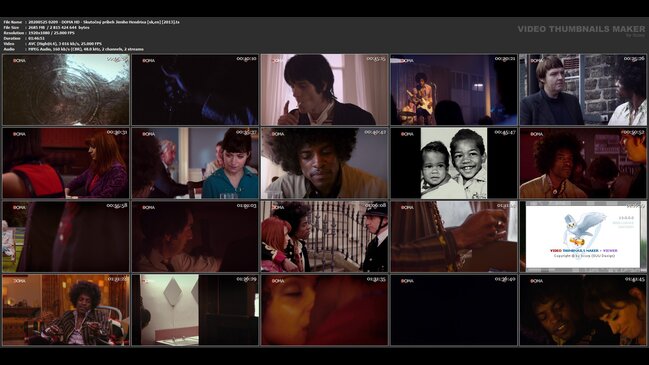Select the File Name text line
This screenshot has height=365, width=649.
91,22
